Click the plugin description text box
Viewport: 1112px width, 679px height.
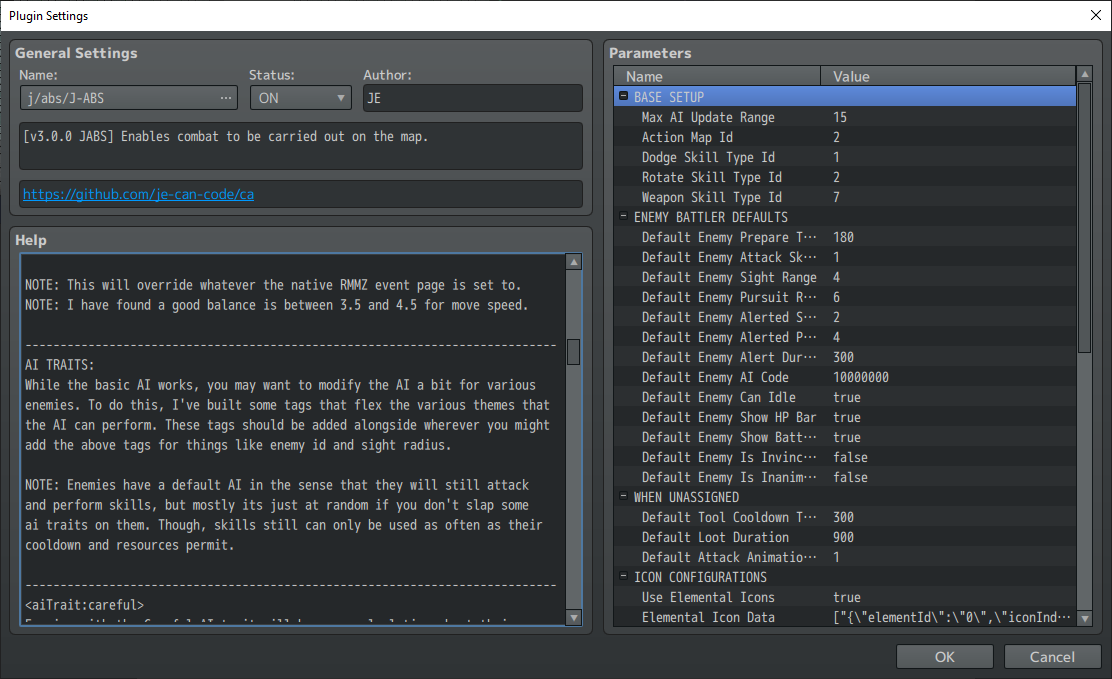click(x=301, y=146)
